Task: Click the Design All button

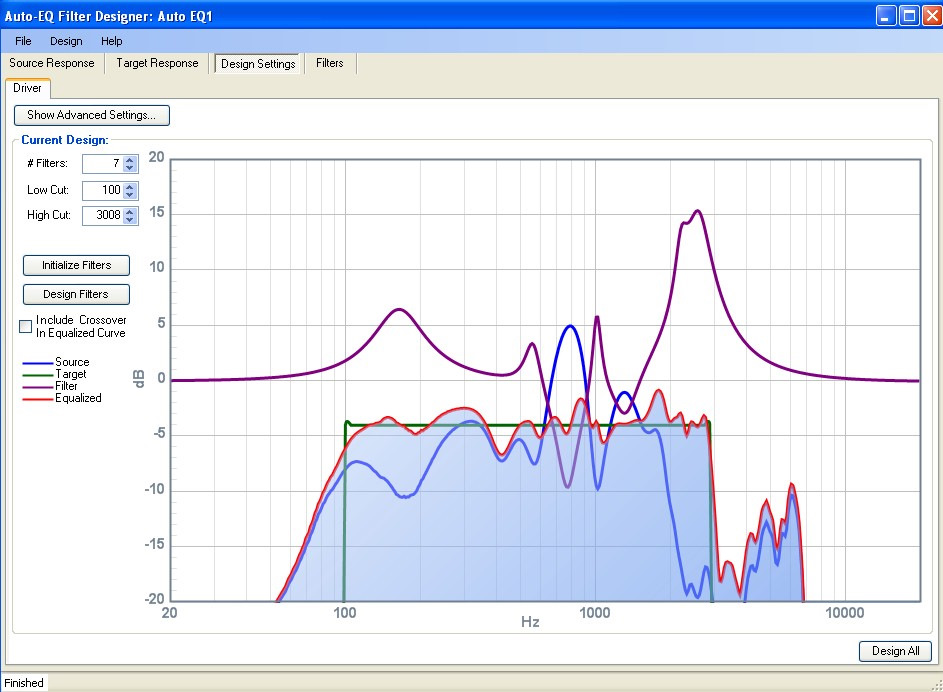Action: pyautogui.click(x=895, y=651)
